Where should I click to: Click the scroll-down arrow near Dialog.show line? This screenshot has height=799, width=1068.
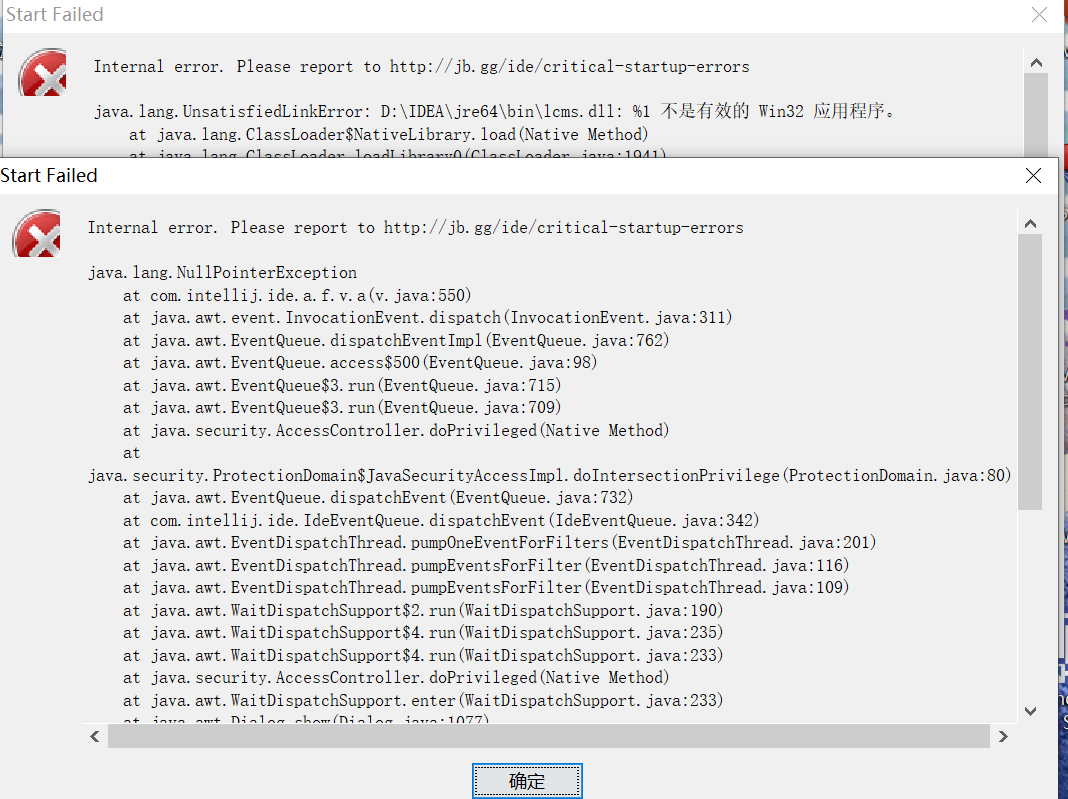coord(1030,711)
